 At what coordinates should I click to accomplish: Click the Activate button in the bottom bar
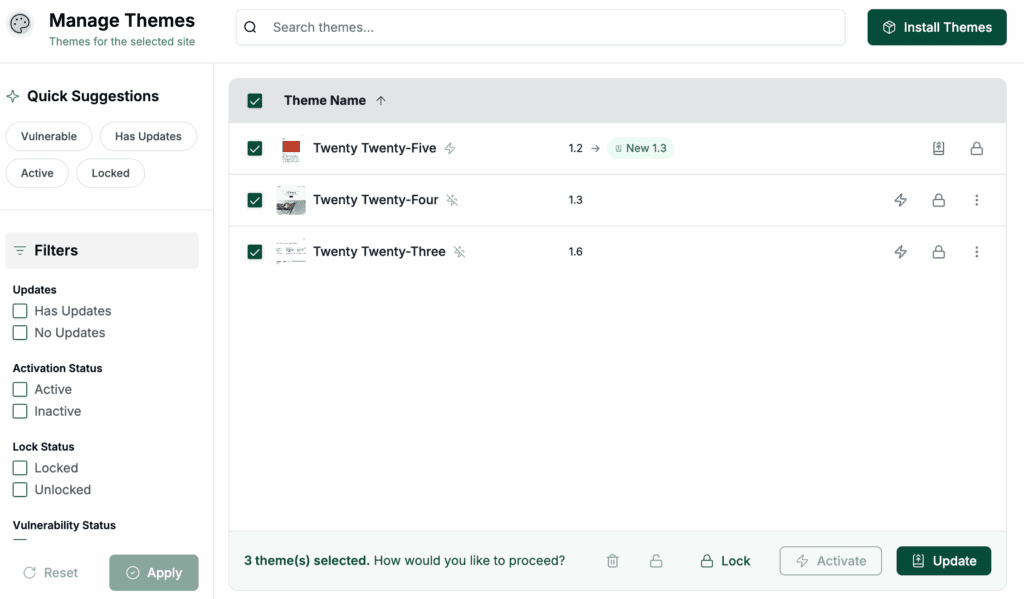pyautogui.click(x=831, y=561)
